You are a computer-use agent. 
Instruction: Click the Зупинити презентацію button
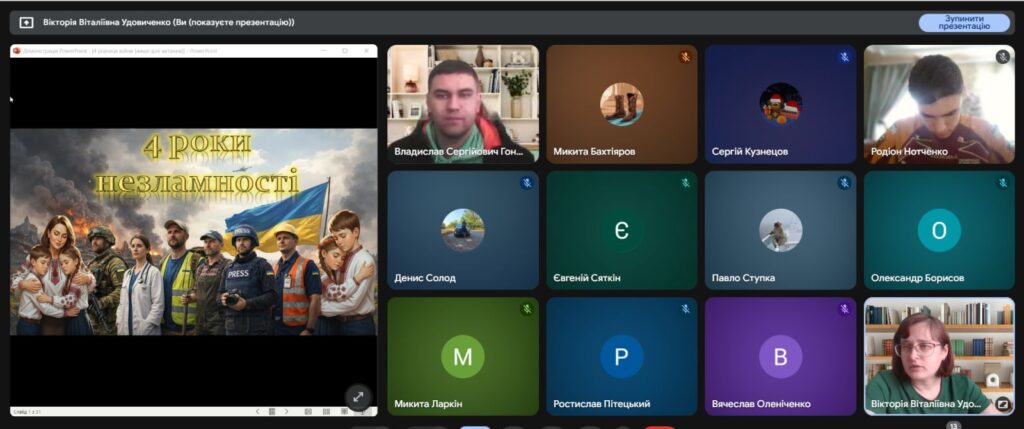click(963, 22)
